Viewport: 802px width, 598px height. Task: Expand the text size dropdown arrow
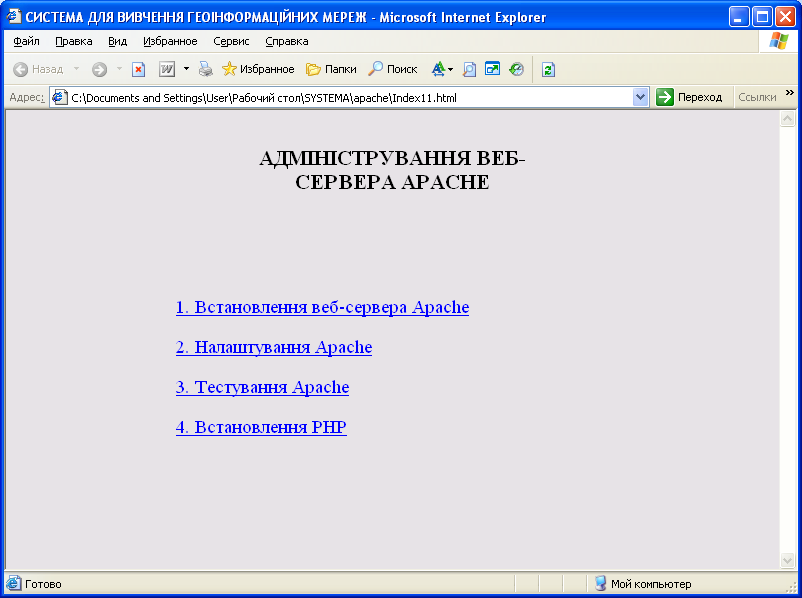[451, 69]
